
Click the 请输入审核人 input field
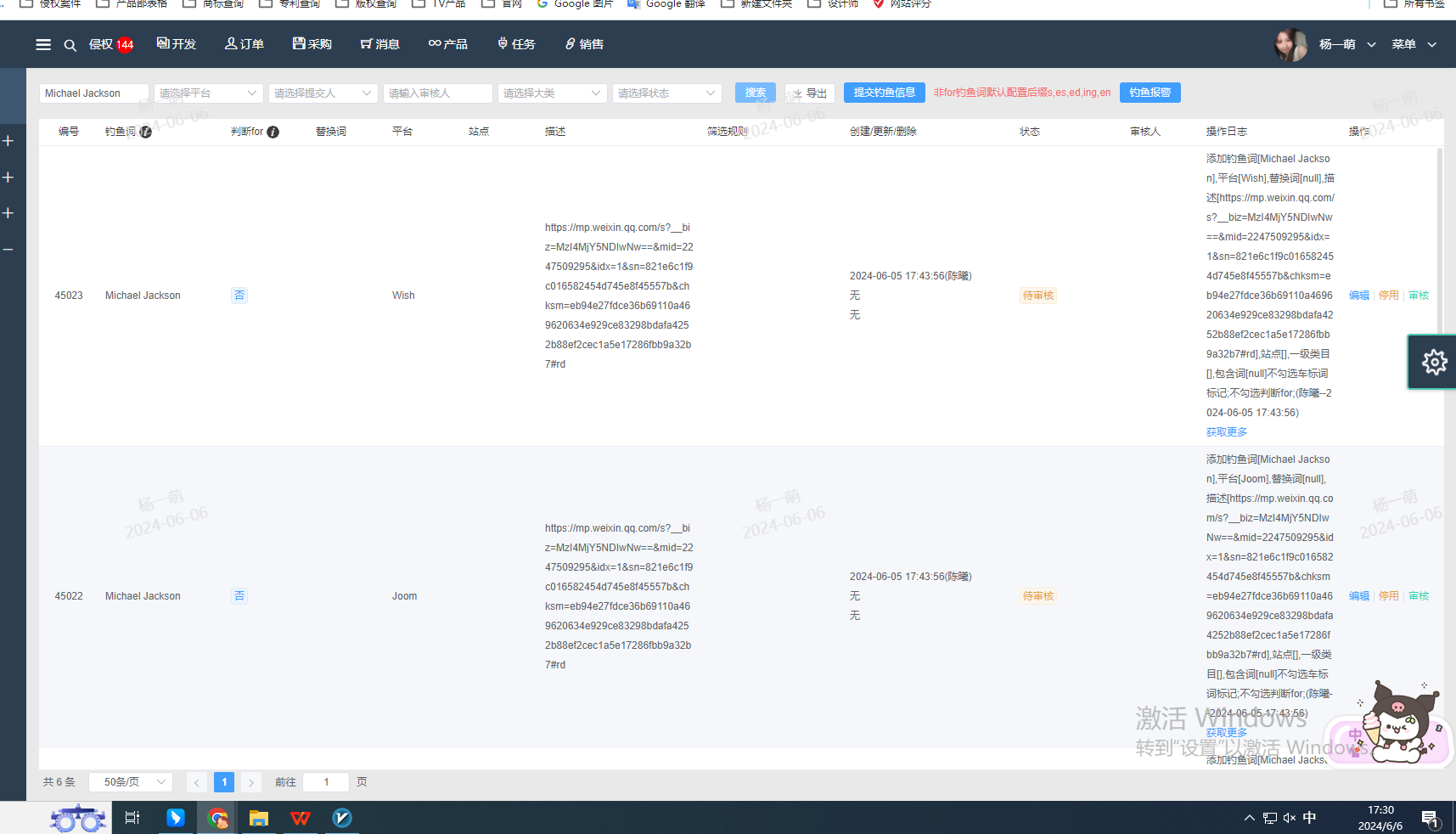click(x=437, y=93)
